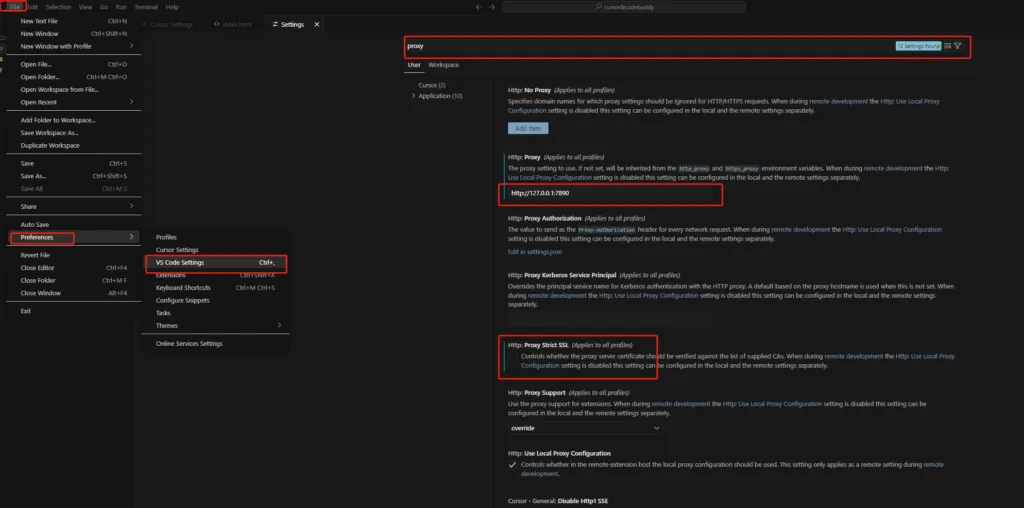
Task: Open Online Services Settings entry
Action: [x=216, y=343]
